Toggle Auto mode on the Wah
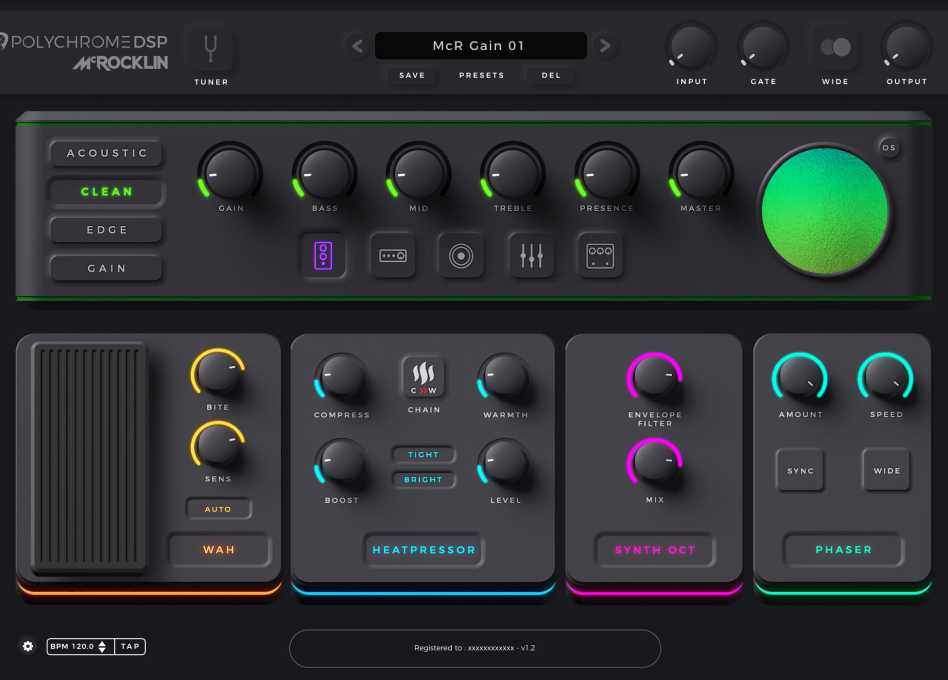 coord(218,508)
